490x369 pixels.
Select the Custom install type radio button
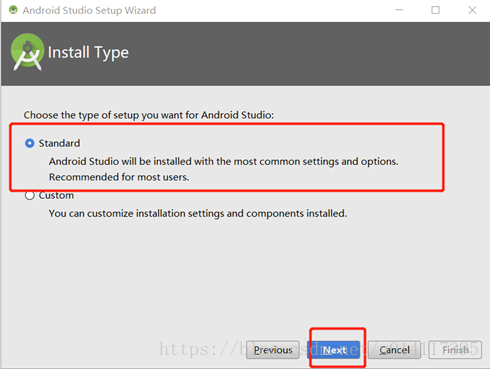pos(30,195)
